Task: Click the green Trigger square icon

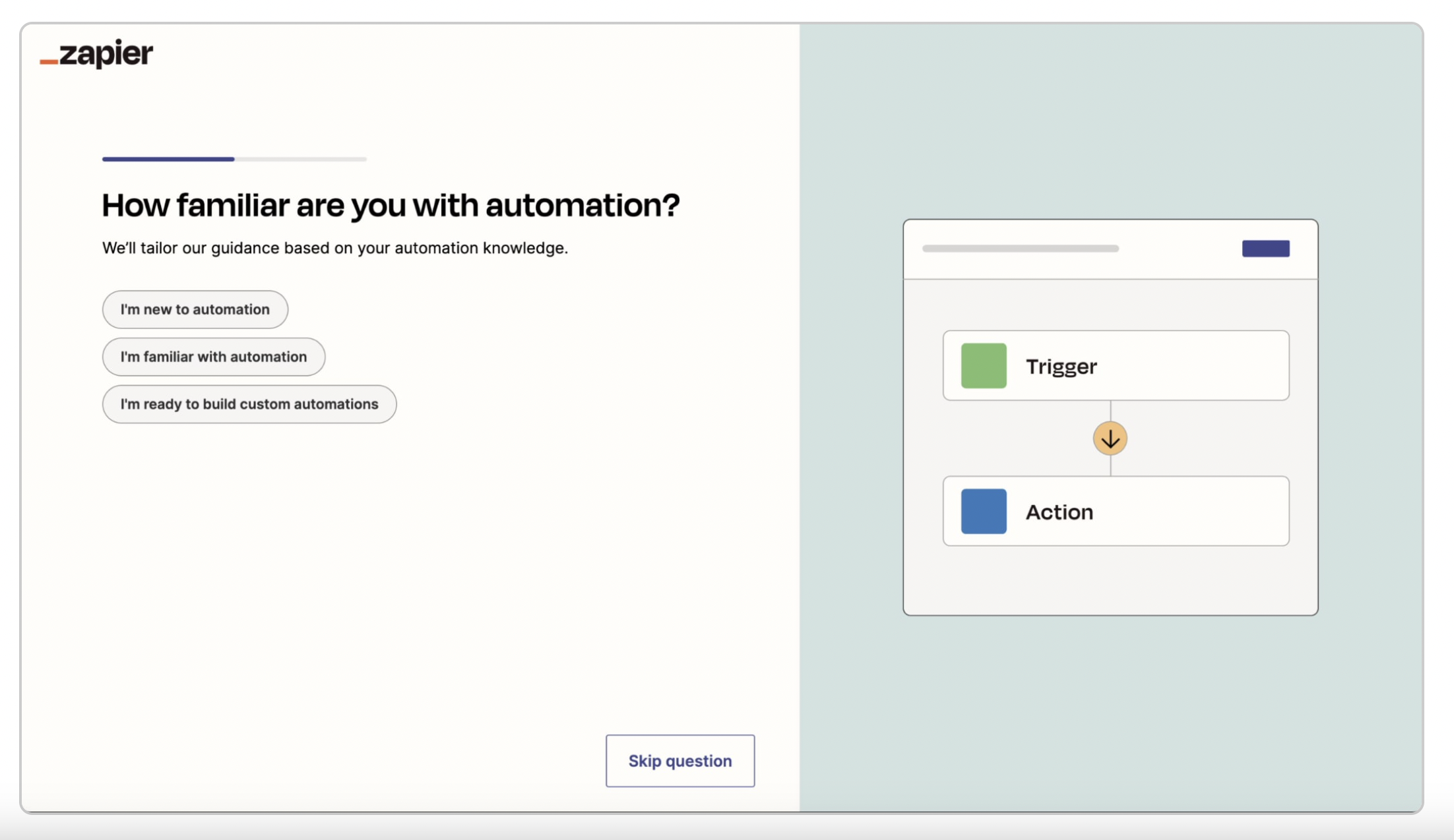Action: tap(984, 365)
